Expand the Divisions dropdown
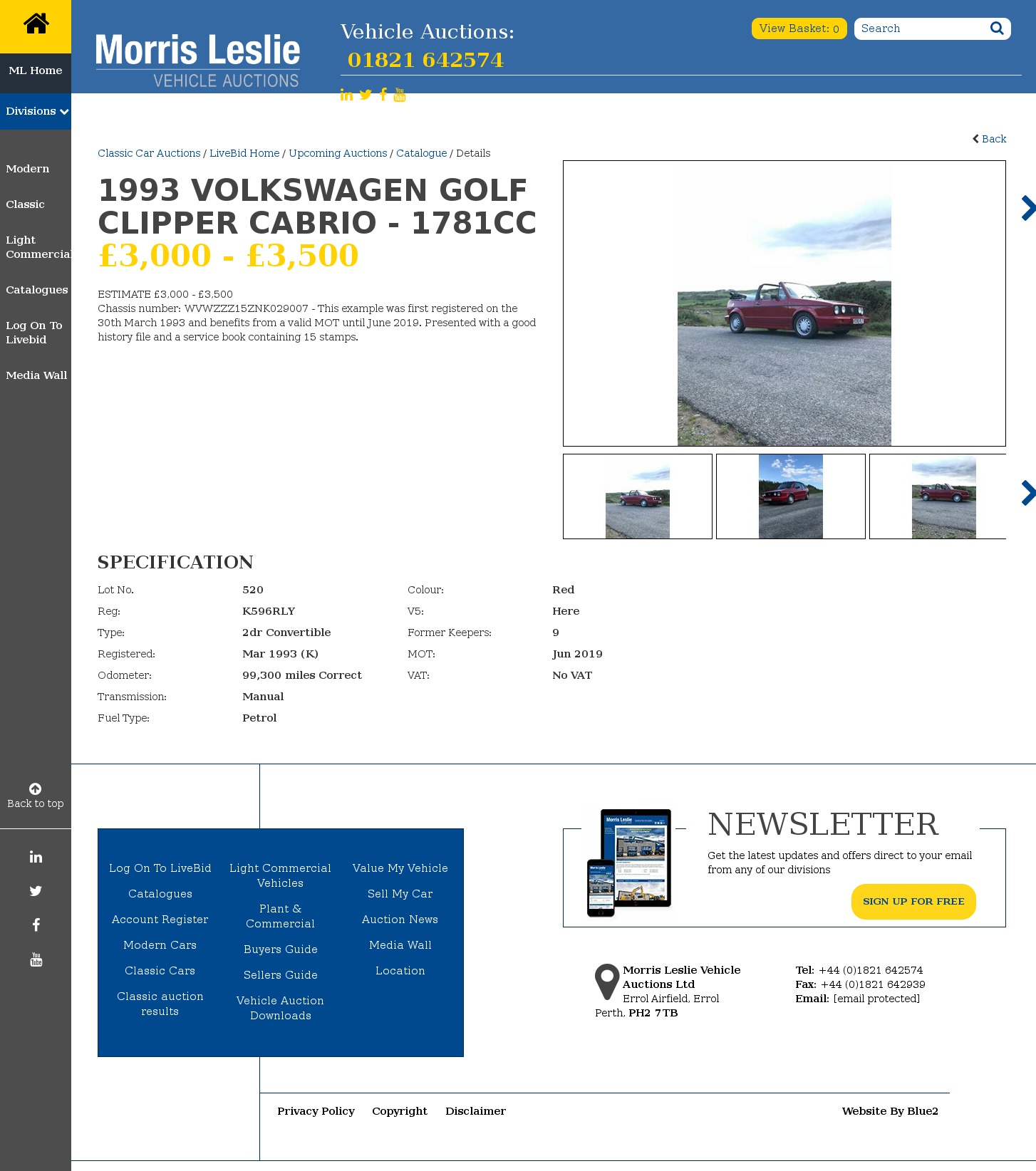The height and width of the screenshot is (1171, 1036). [x=36, y=111]
